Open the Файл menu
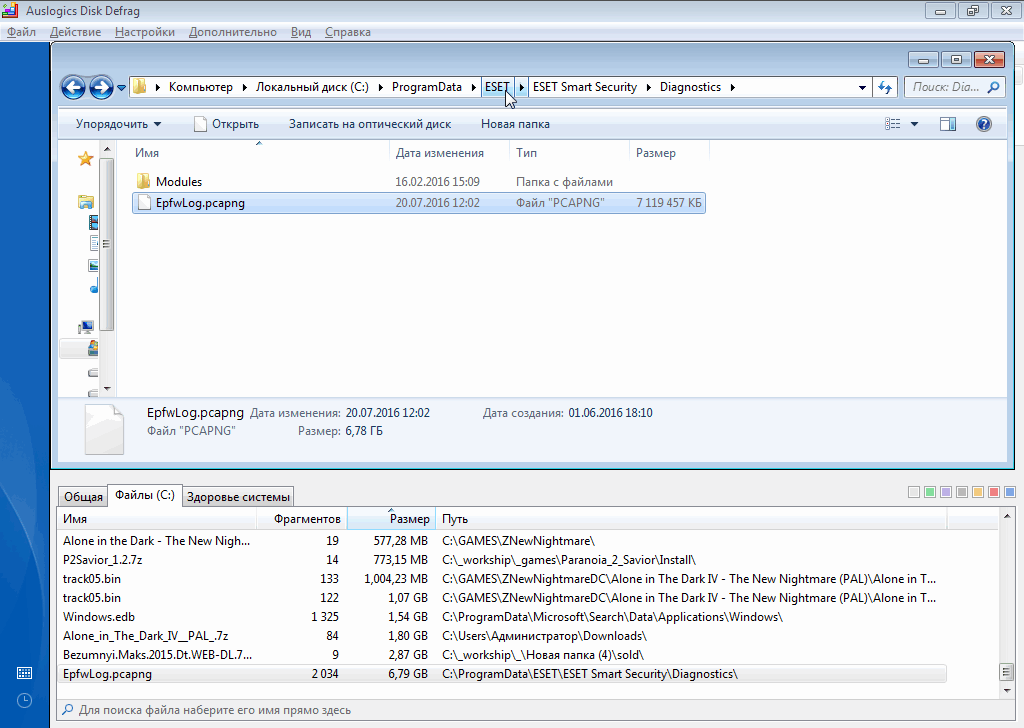The image size is (1024, 728). coord(22,32)
